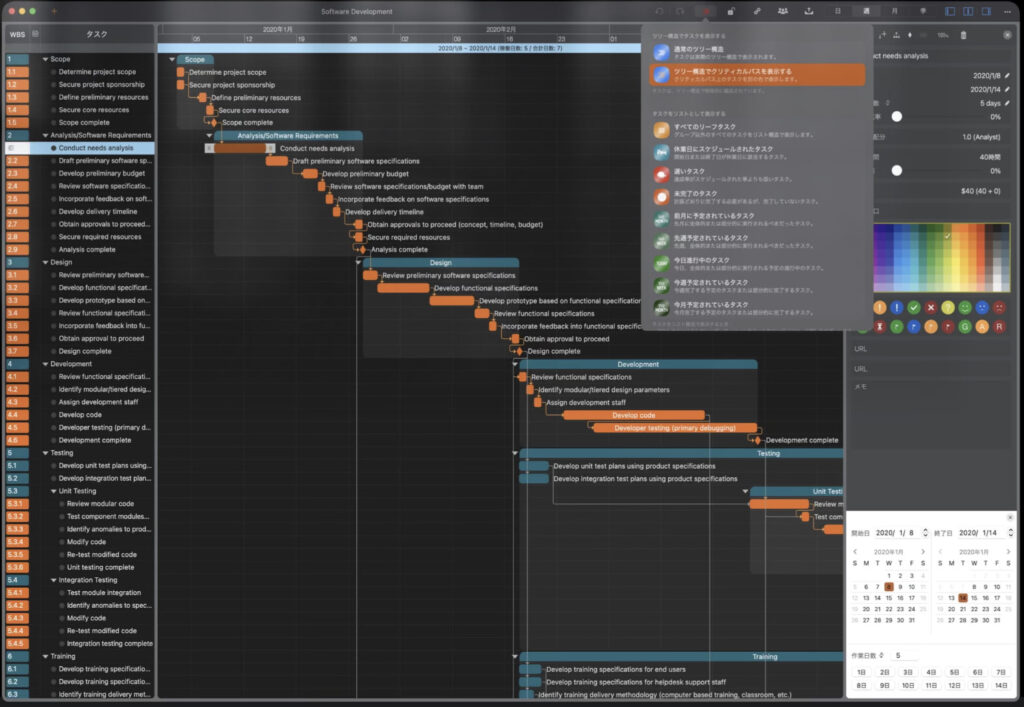Click the slider knob below 40時間
This screenshot has height=707, width=1024.
point(897,170)
